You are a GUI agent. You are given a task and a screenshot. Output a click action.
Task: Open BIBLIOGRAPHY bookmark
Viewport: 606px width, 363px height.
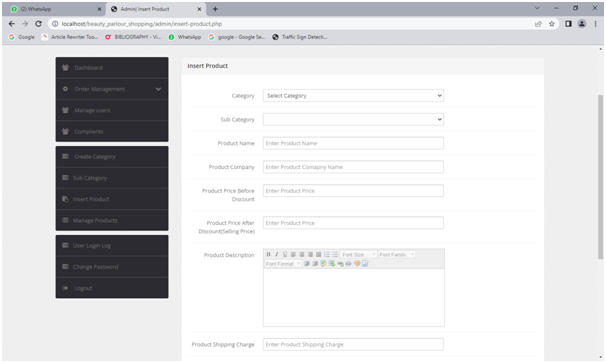click(133, 37)
